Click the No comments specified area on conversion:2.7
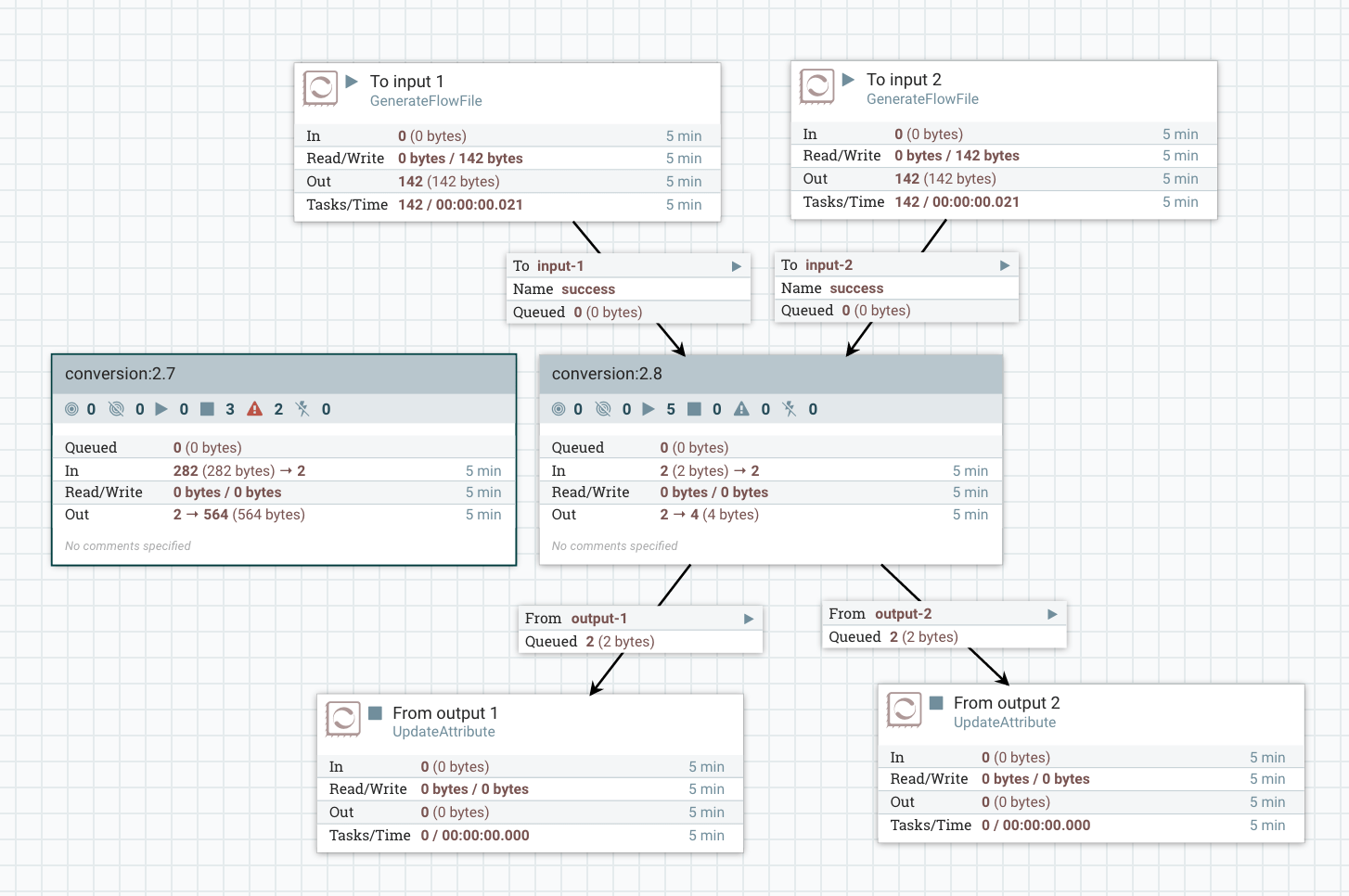 click(x=126, y=545)
